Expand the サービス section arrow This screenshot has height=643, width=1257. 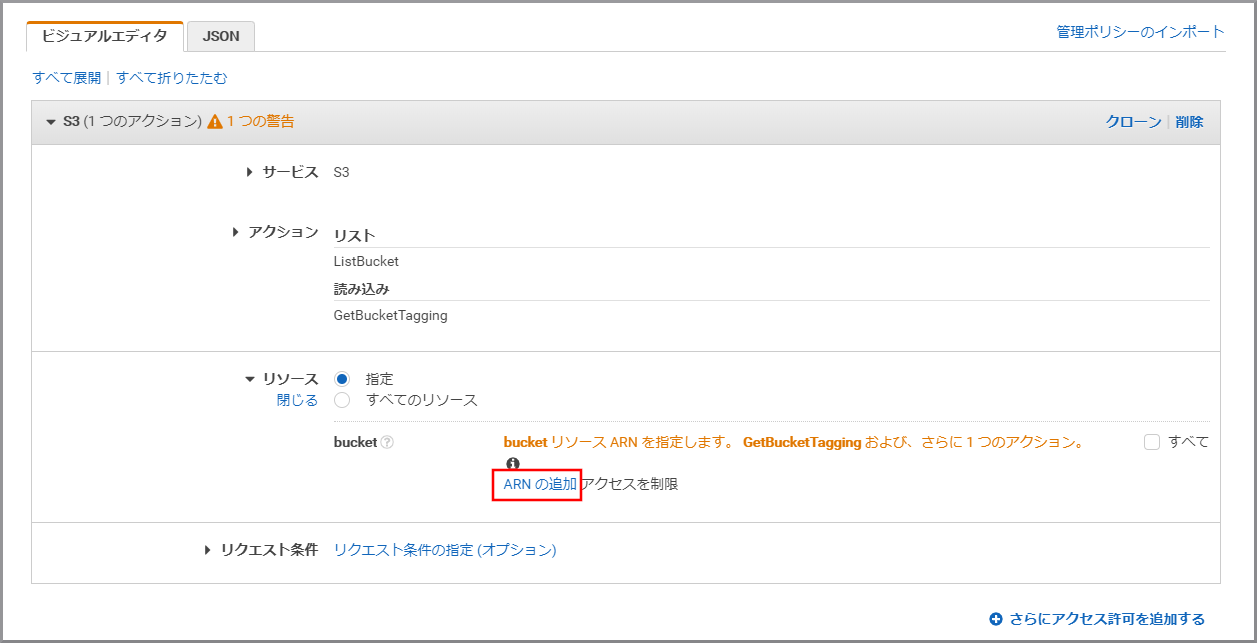(x=250, y=172)
